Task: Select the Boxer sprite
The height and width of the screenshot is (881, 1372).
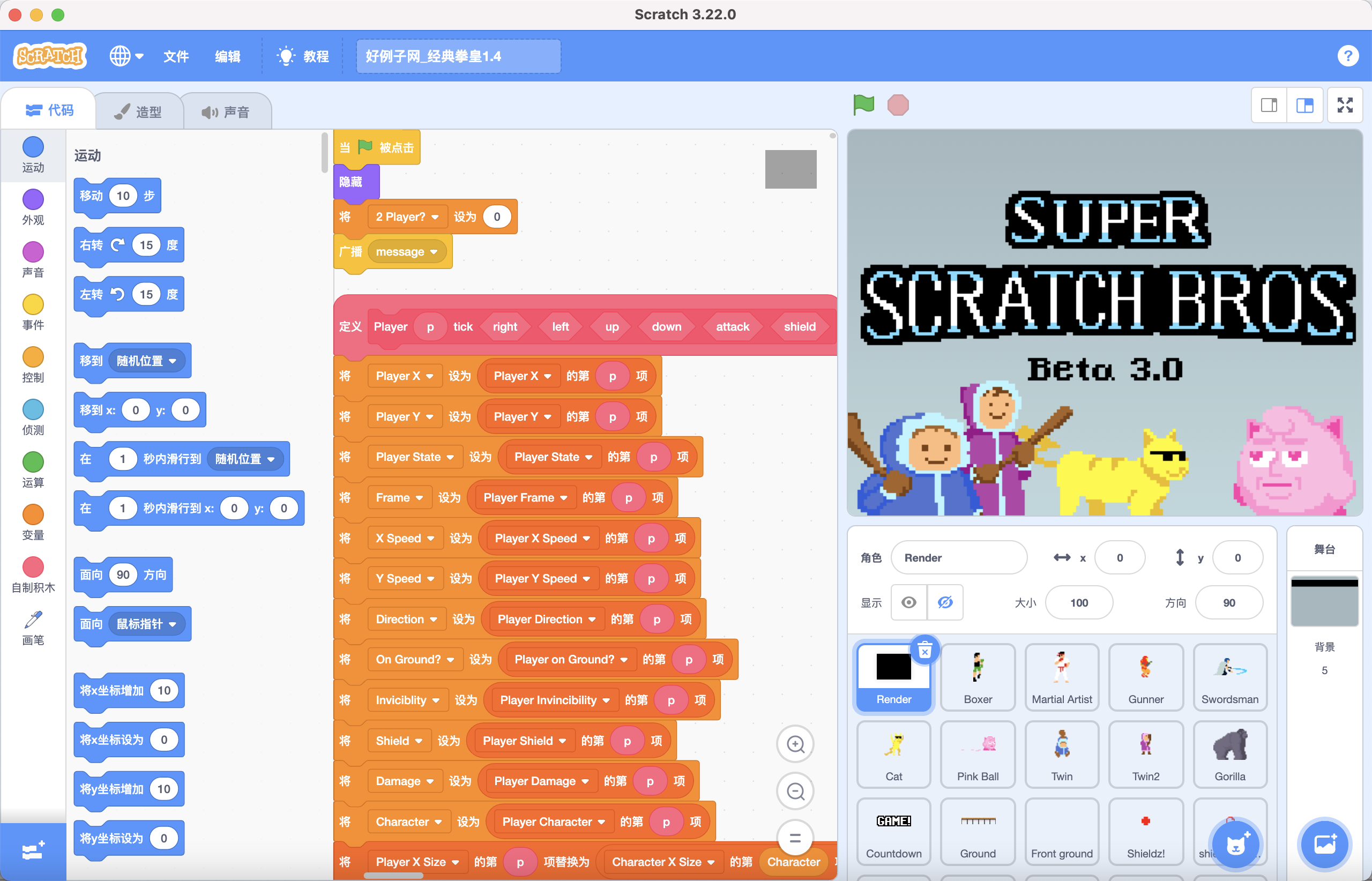Action: pyautogui.click(x=978, y=677)
